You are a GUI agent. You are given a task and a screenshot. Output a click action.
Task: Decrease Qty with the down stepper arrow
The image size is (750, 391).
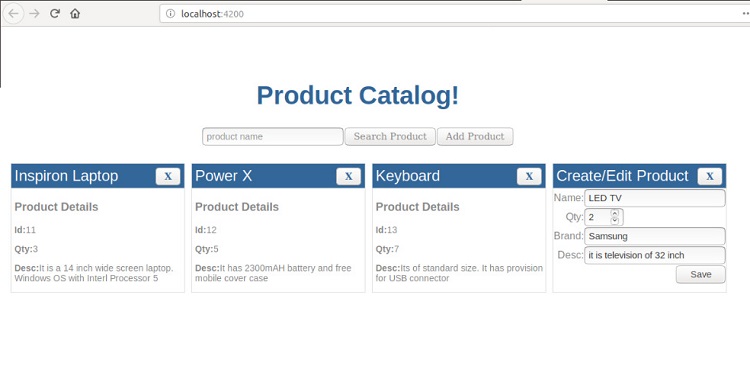(615, 221)
